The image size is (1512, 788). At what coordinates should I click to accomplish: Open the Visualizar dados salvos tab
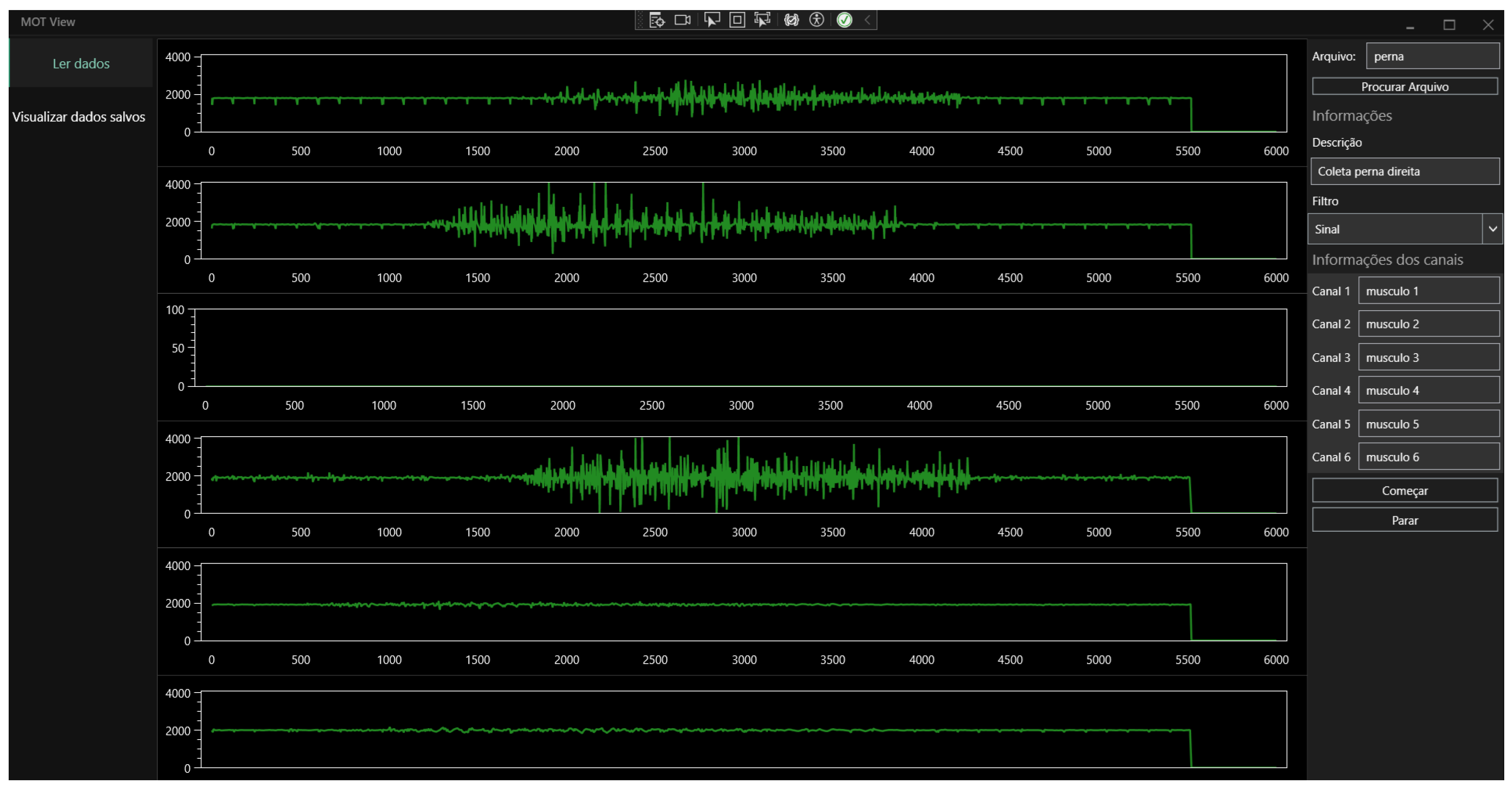coord(79,117)
